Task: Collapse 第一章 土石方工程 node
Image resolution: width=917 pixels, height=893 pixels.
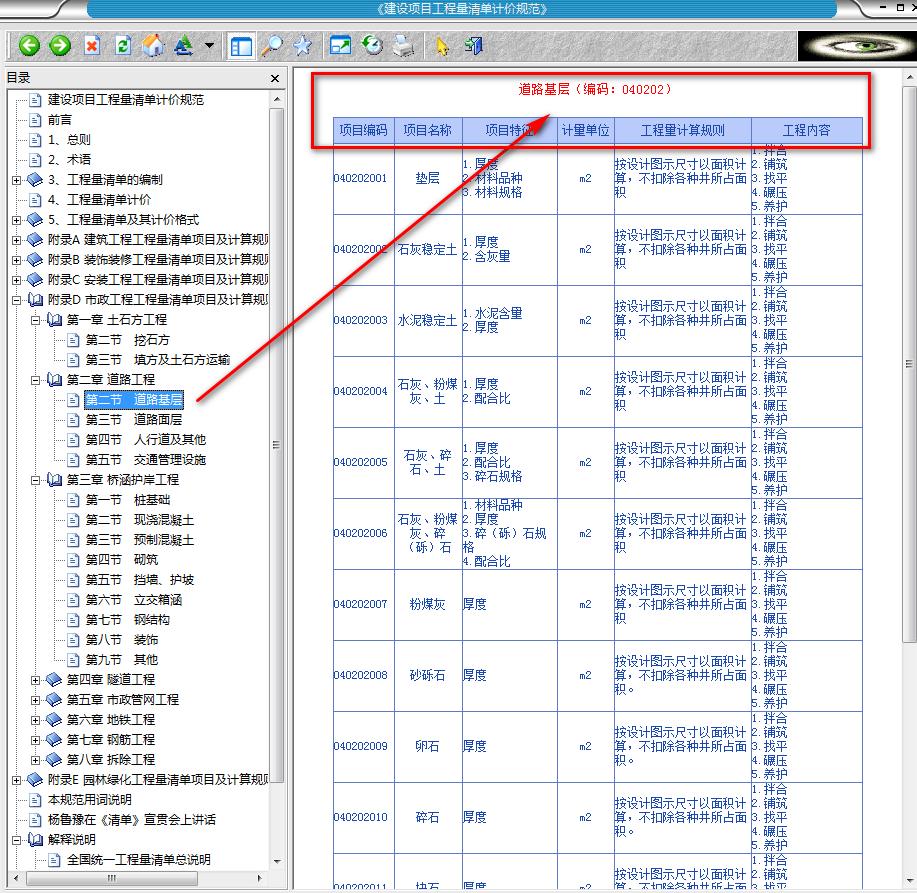Action: (x=35, y=320)
